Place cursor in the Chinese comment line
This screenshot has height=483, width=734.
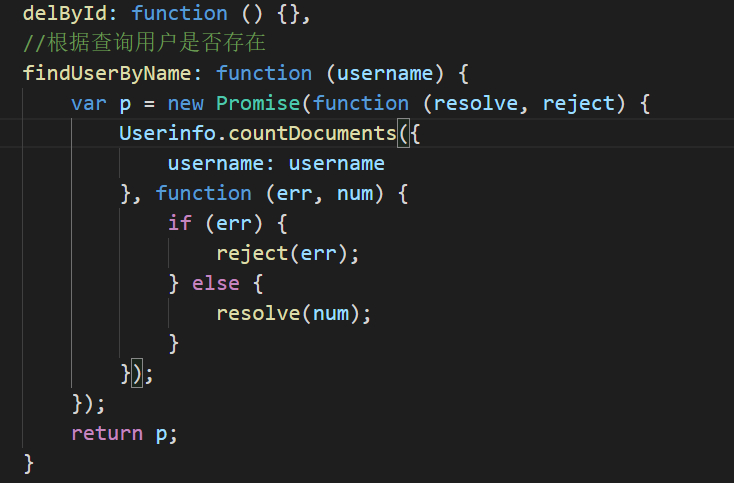(144, 43)
